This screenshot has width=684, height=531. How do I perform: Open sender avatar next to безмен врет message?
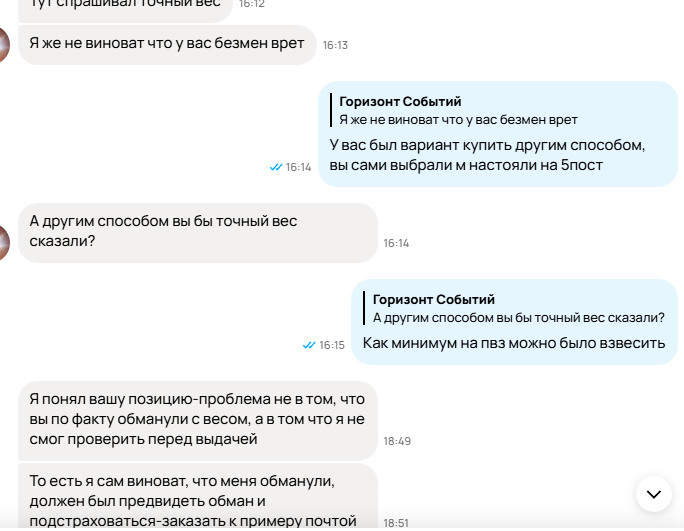click(x=4, y=45)
